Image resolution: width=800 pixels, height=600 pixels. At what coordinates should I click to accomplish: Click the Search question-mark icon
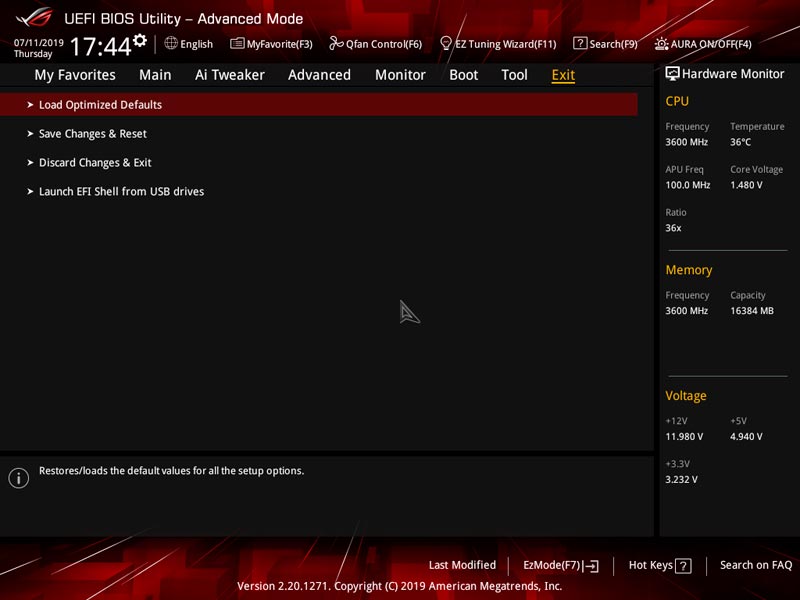coord(580,43)
